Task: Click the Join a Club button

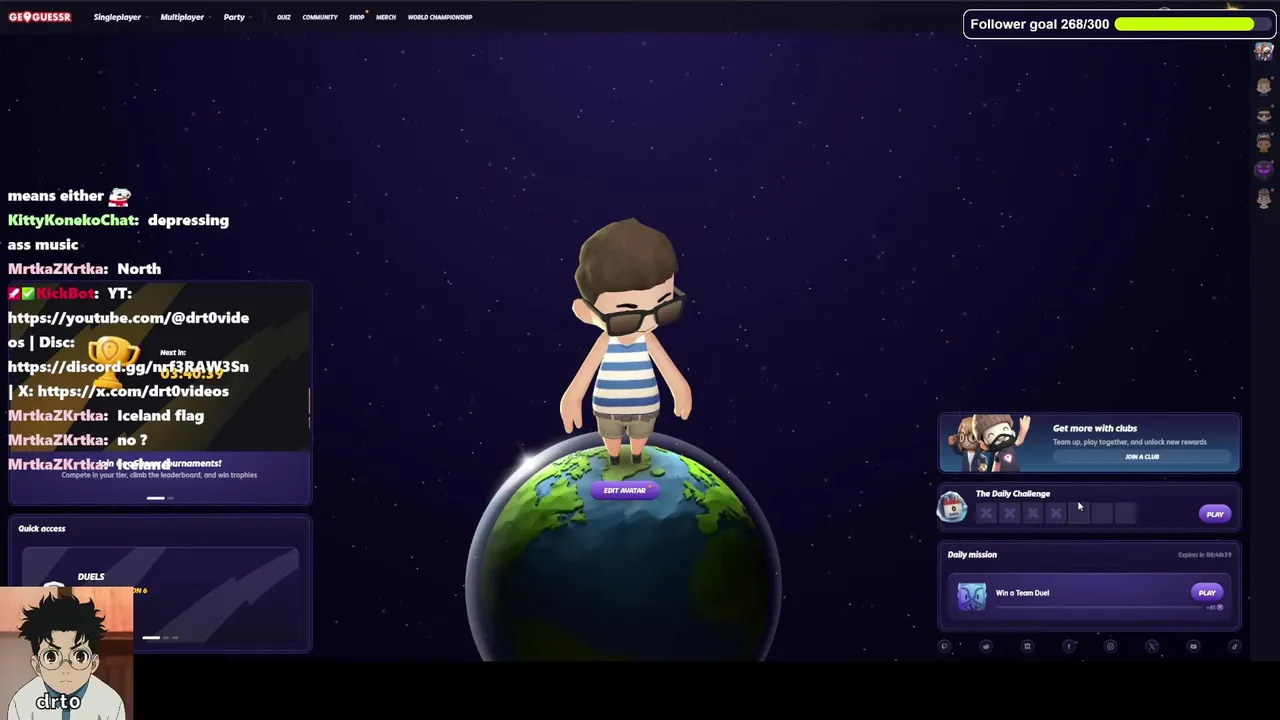Action: click(1142, 457)
